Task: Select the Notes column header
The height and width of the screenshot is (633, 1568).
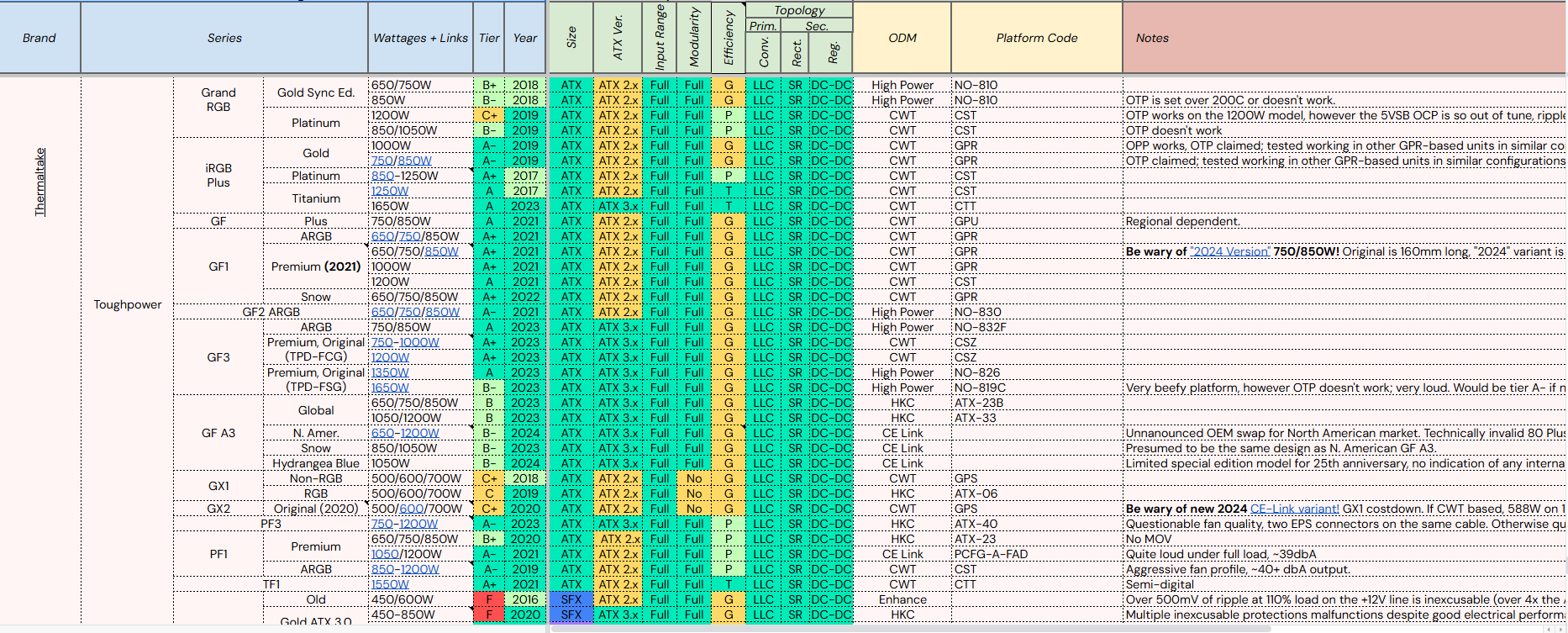Action: 1344,38
